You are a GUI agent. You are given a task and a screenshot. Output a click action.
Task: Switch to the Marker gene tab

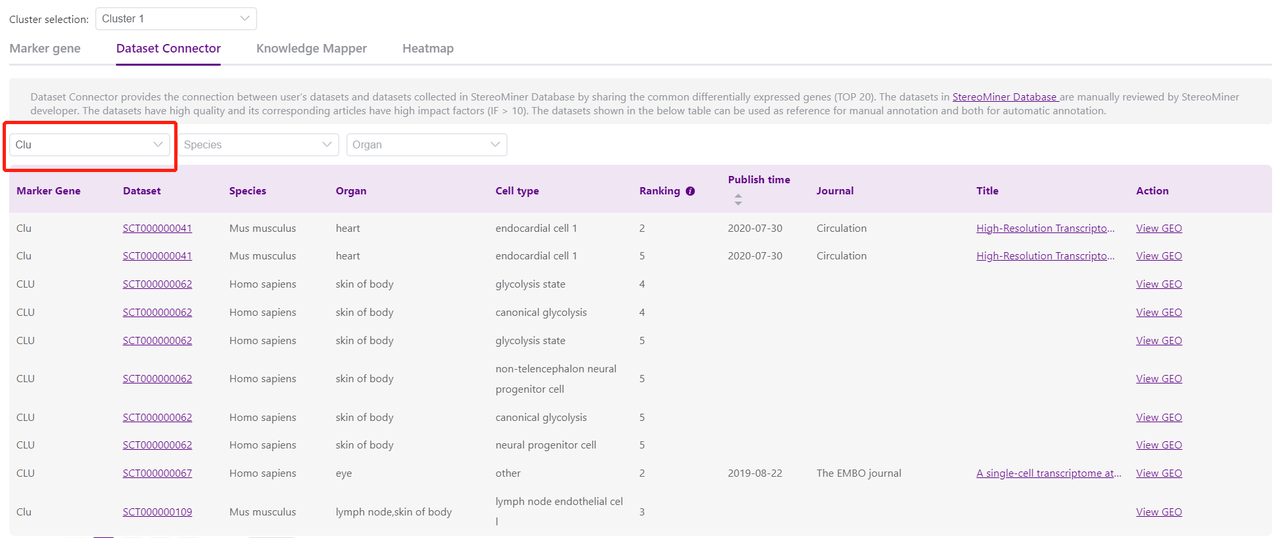pos(45,48)
